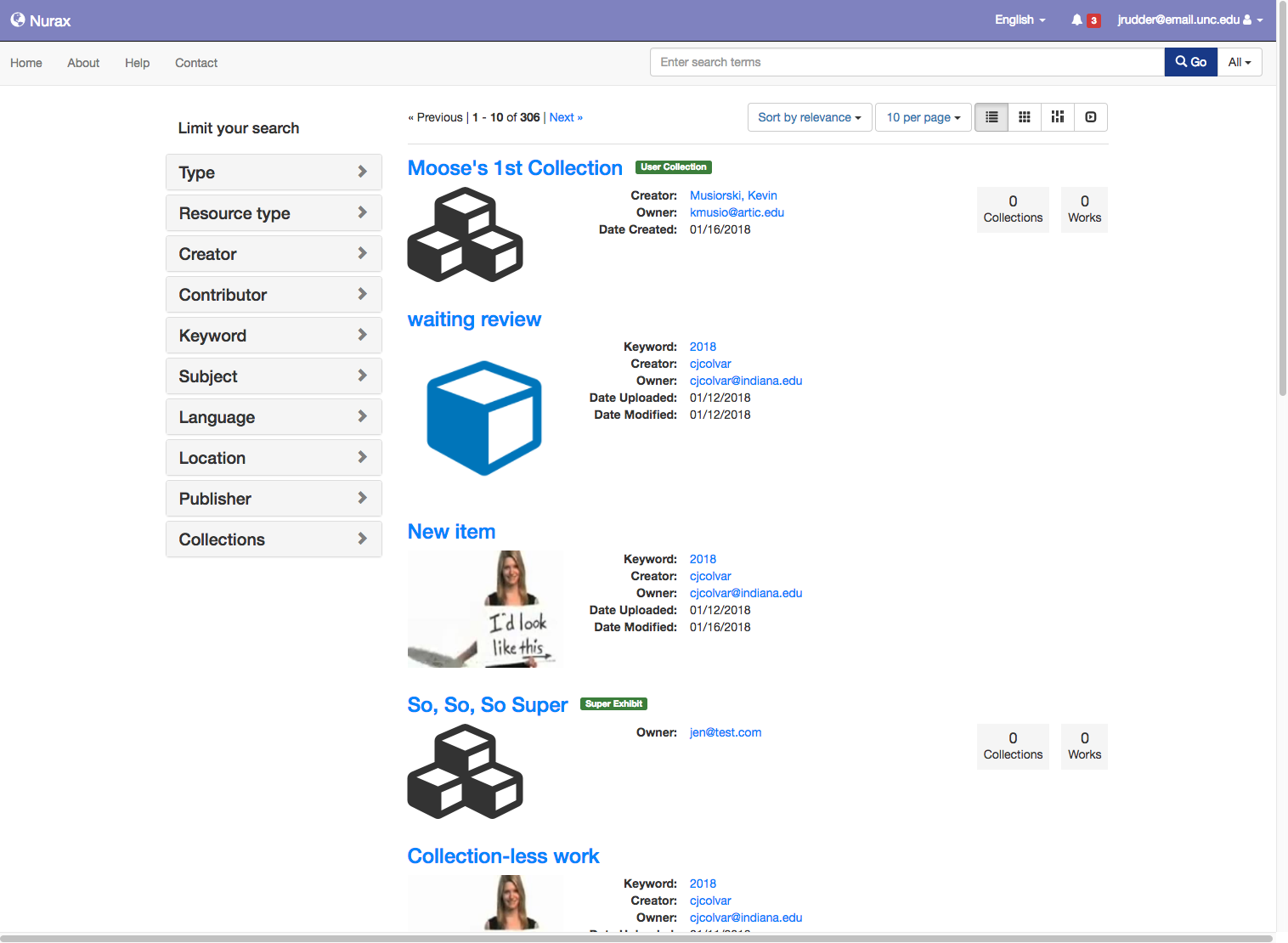This screenshot has height=943, width=1288.
Task: Click creator cjcolvar under waiting review
Action: click(x=710, y=364)
